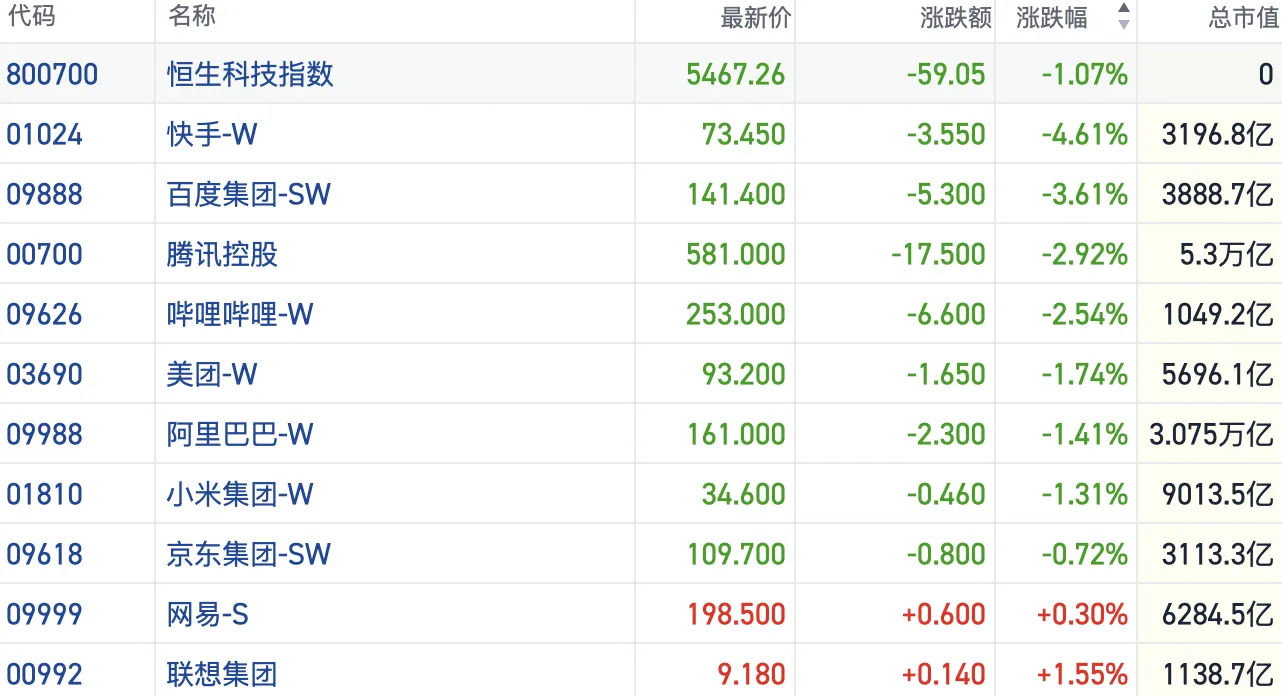
Task: Select the 代码 column header
Action: click(x=31, y=16)
